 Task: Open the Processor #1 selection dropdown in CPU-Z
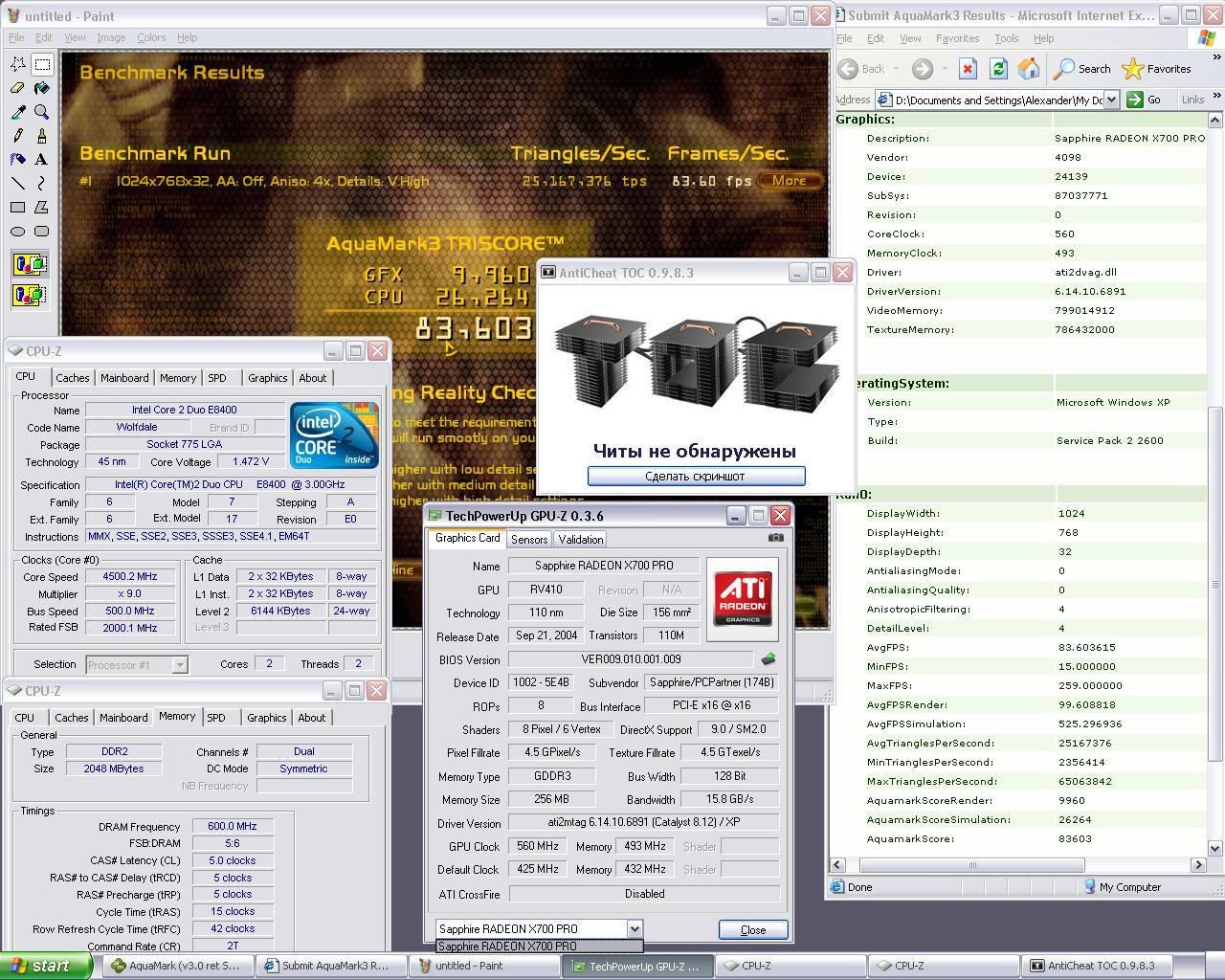(x=179, y=664)
